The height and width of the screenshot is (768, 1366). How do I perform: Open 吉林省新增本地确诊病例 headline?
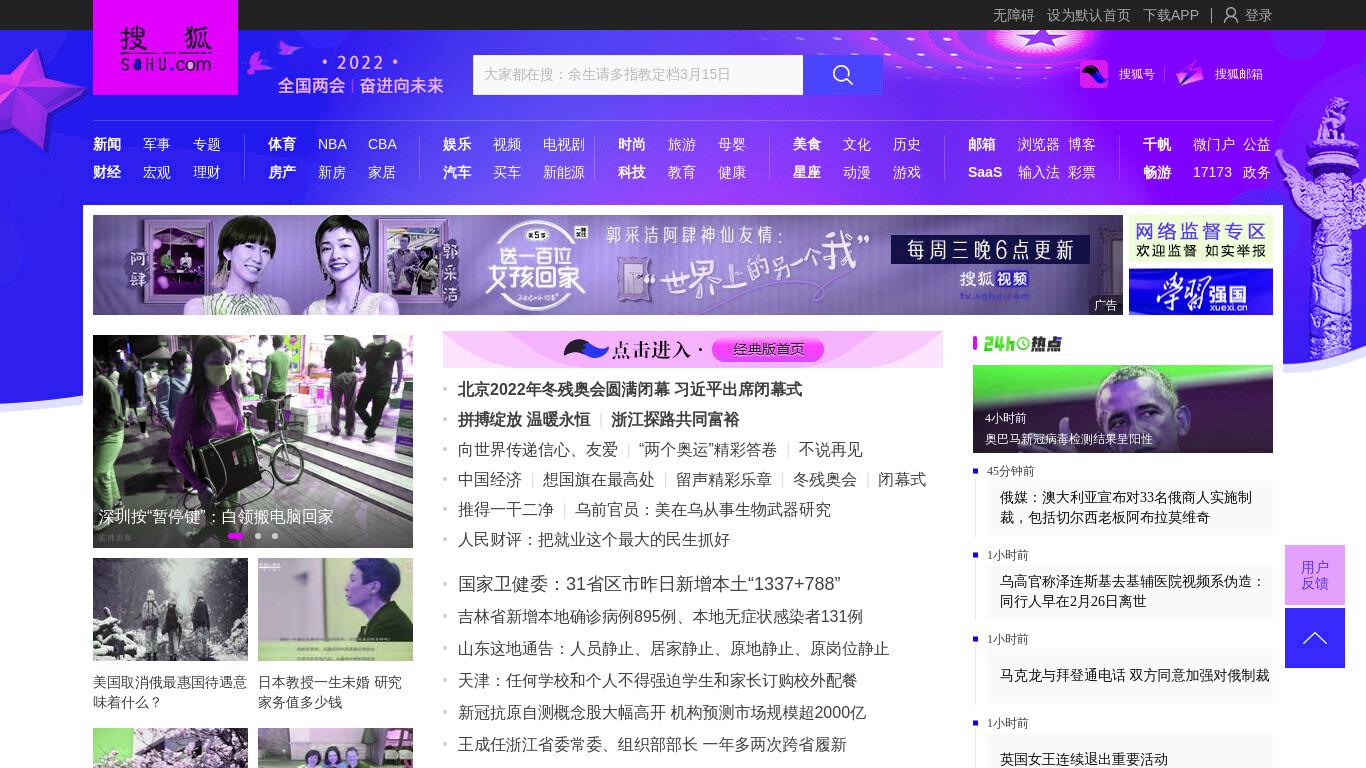[660, 616]
